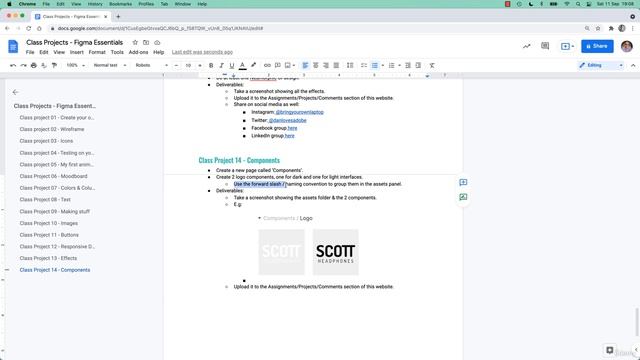Viewport: 640px width, 360px height.
Task: Increase font size
Action: (200, 65)
